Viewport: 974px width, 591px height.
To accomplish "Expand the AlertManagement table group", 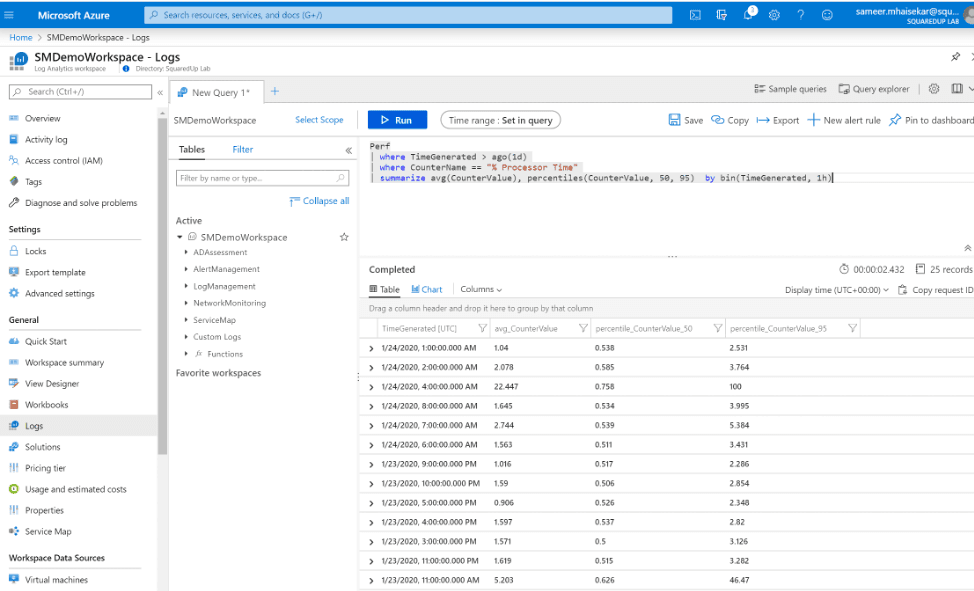I will [186, 269].
